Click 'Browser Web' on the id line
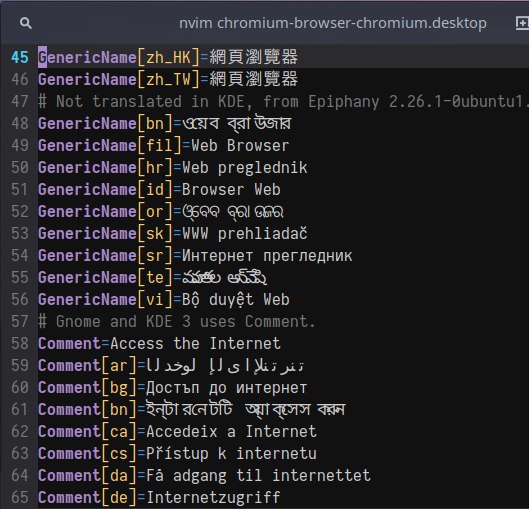 (x=231, y=190)
